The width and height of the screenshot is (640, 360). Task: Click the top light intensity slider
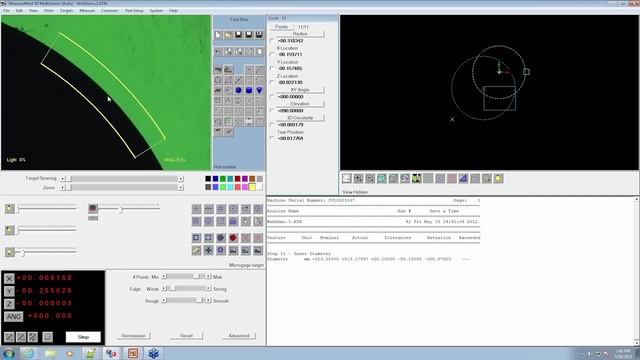point(47,209)
